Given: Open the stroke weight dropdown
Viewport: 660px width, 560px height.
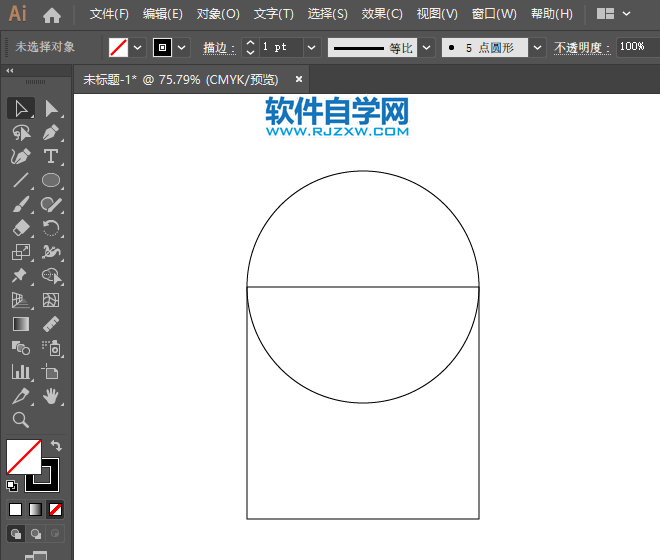Looking at the screenshot, I should pyautogui.click(x=311, y=47).
